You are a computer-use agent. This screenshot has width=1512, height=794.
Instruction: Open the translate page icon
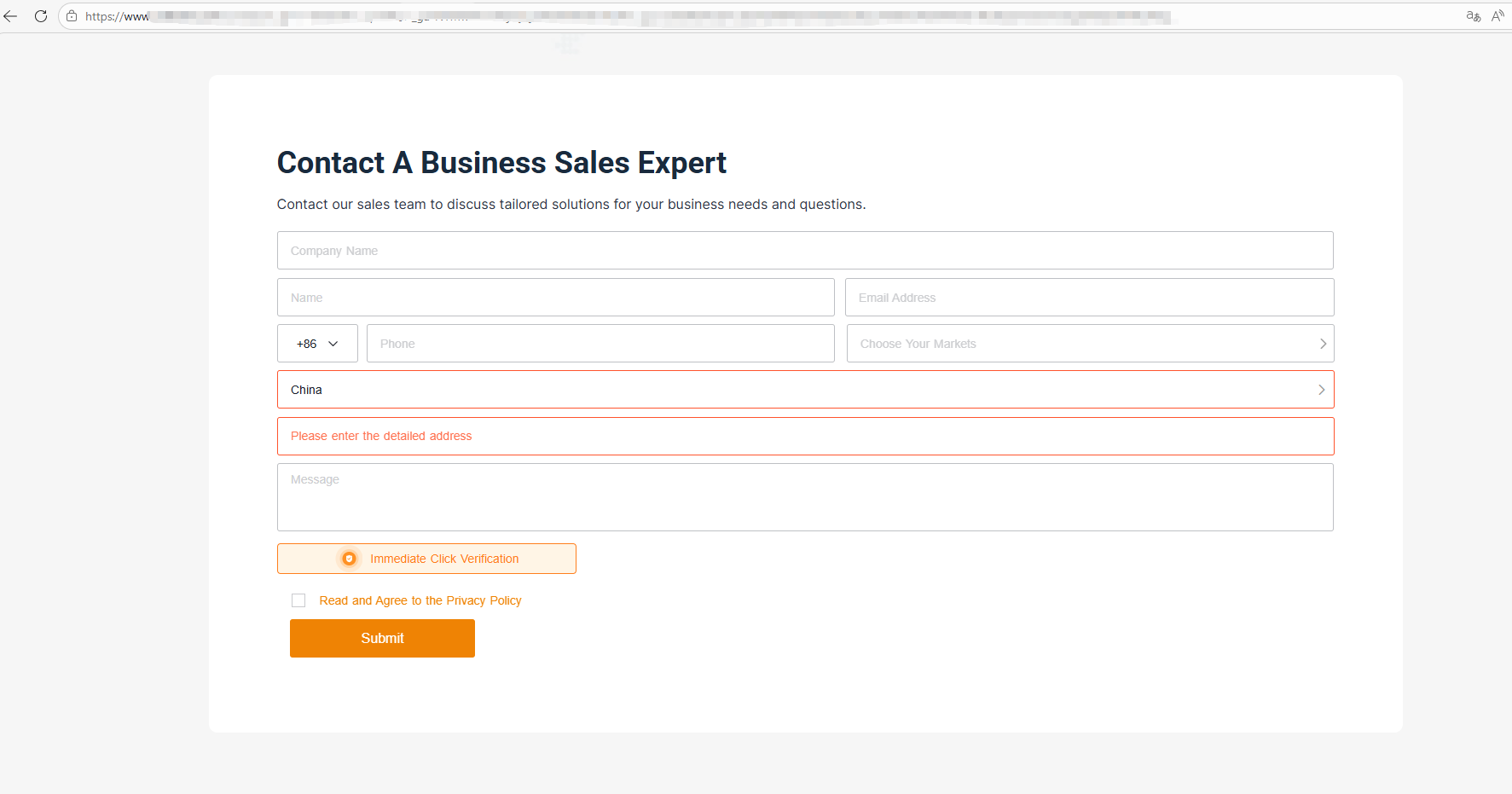click(1473, 16)
